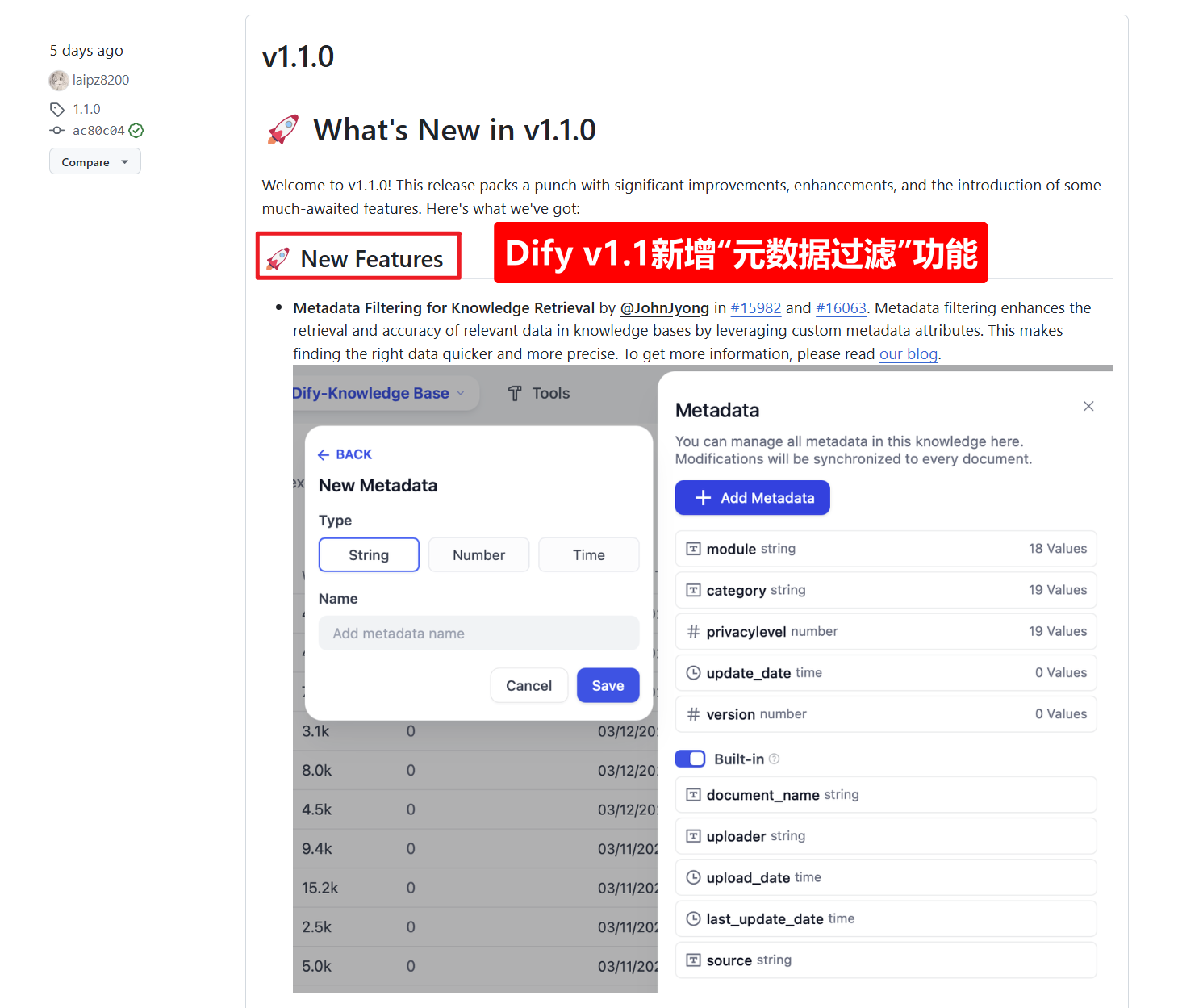Click the string icon on source row
The image size is (1178, 1008).
pos(693,960)
